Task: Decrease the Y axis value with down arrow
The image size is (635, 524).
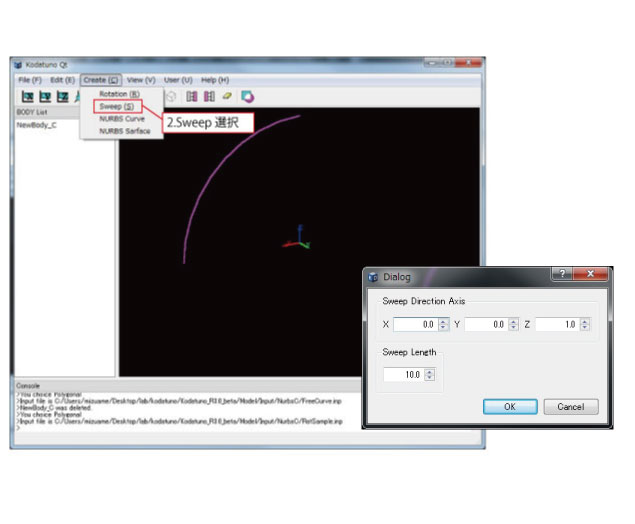Action: pyautogui.click(x=514, y=328)
